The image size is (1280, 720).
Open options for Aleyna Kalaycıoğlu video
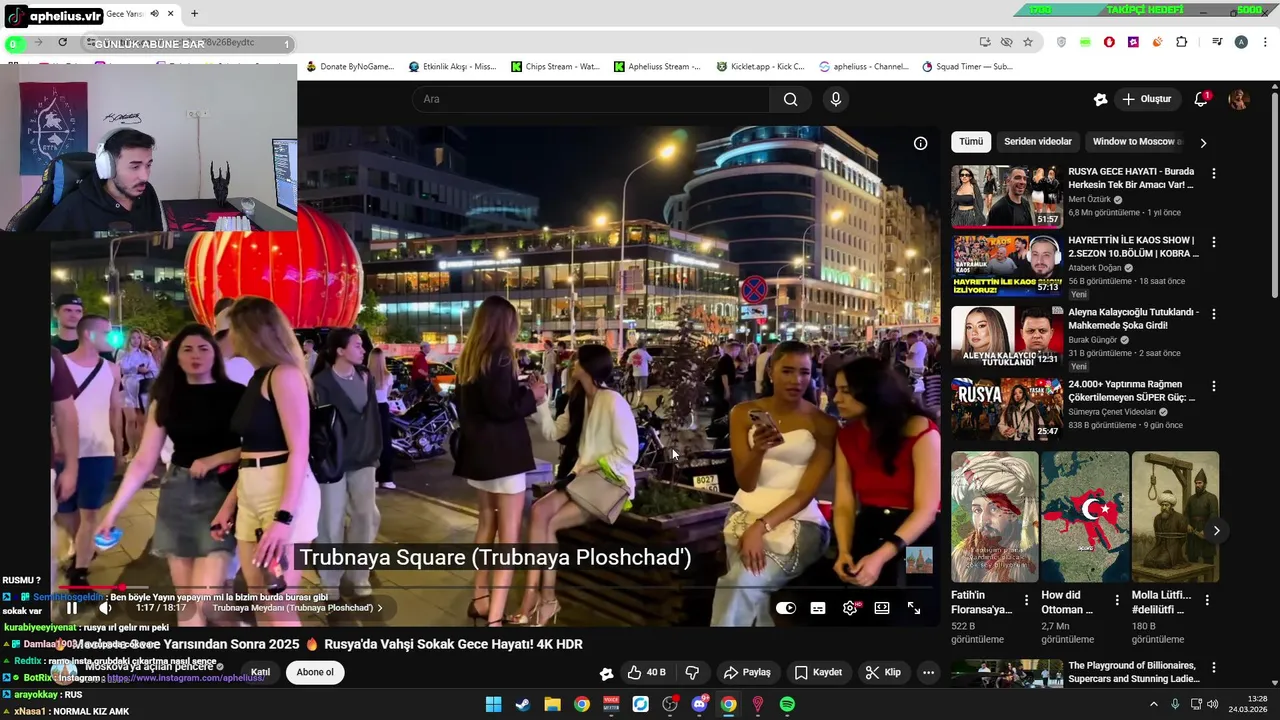(1214, 313)
